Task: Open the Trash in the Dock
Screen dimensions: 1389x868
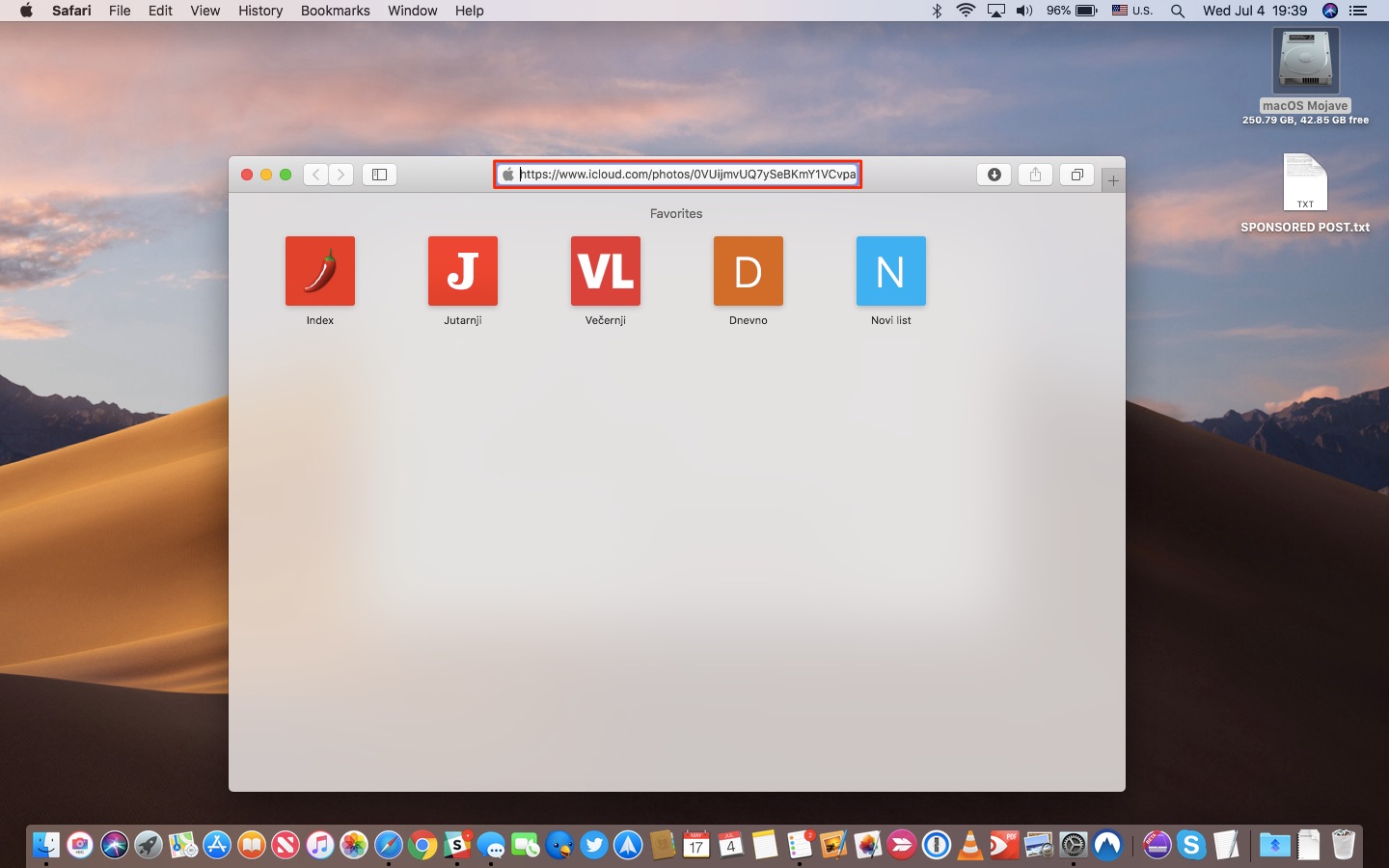Action: (x=1343, y=845)
